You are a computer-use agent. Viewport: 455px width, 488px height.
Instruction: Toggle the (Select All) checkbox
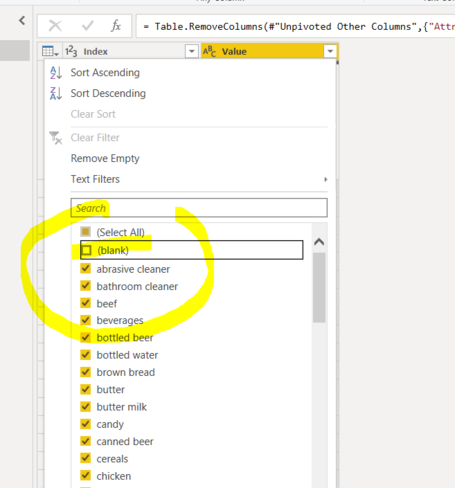coord(86,232)
